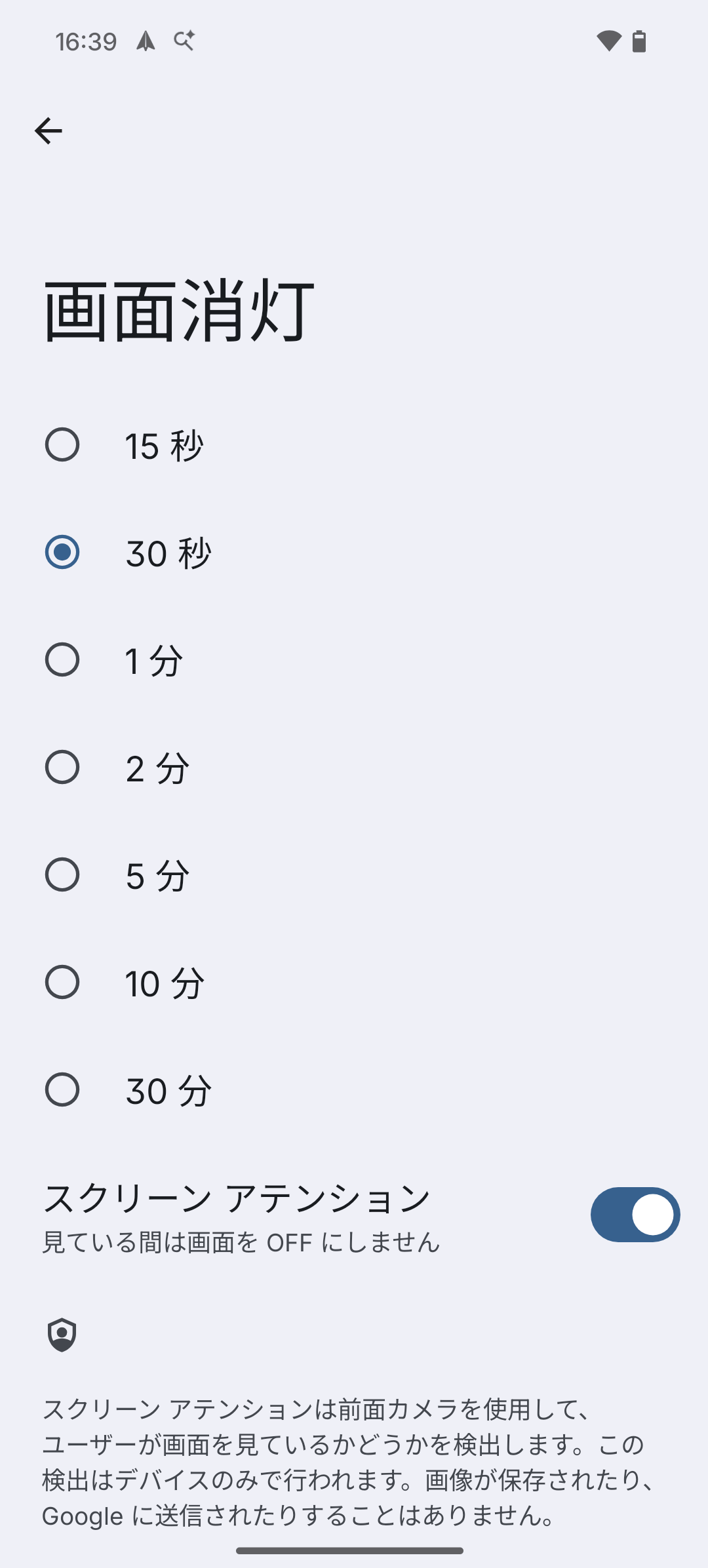Tap the Wi-Fi status icon
Viewport: 708px width, 1568px height.
click(x=609, y=41)
